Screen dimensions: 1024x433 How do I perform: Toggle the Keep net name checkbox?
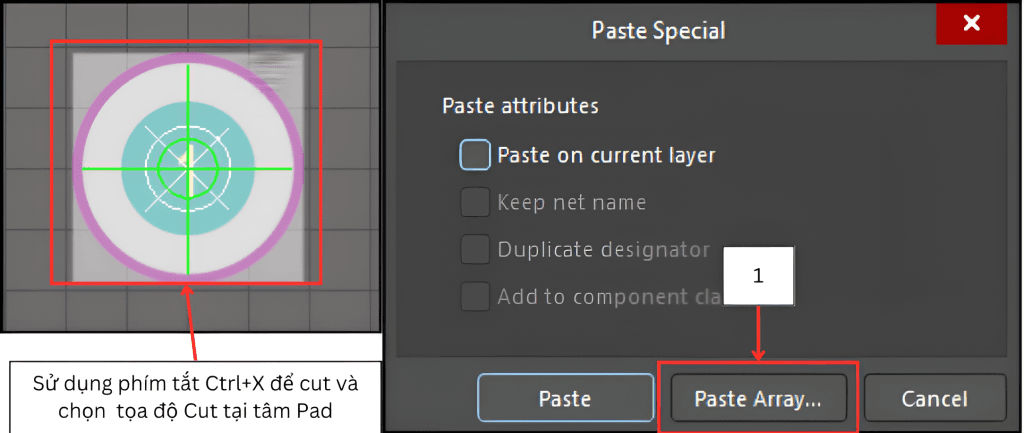(x=475, y=203)
